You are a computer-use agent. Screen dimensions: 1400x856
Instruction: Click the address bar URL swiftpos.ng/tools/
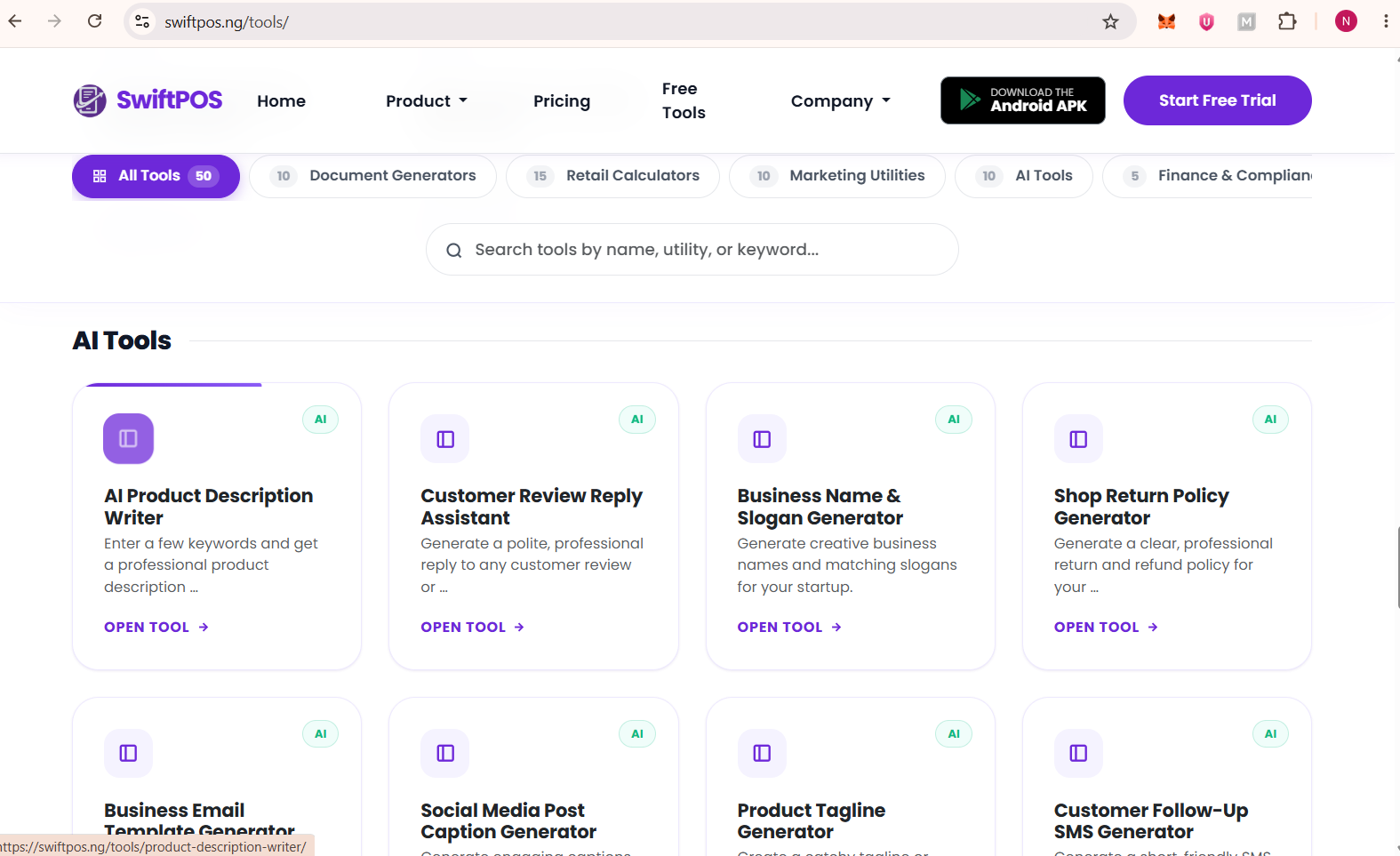click(227, 22)
